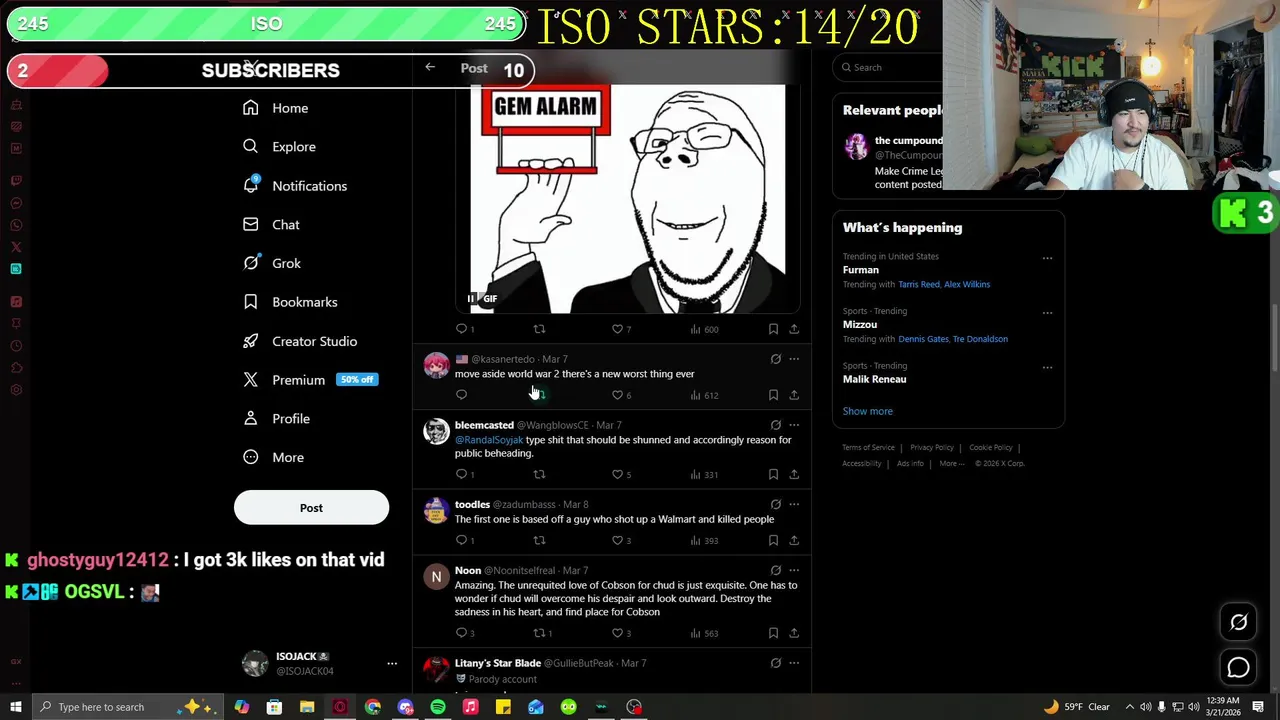Viewport: 1280px width, 720px height.
Task: Bookmark the kasanertedo post
Action: coord(773,395)
